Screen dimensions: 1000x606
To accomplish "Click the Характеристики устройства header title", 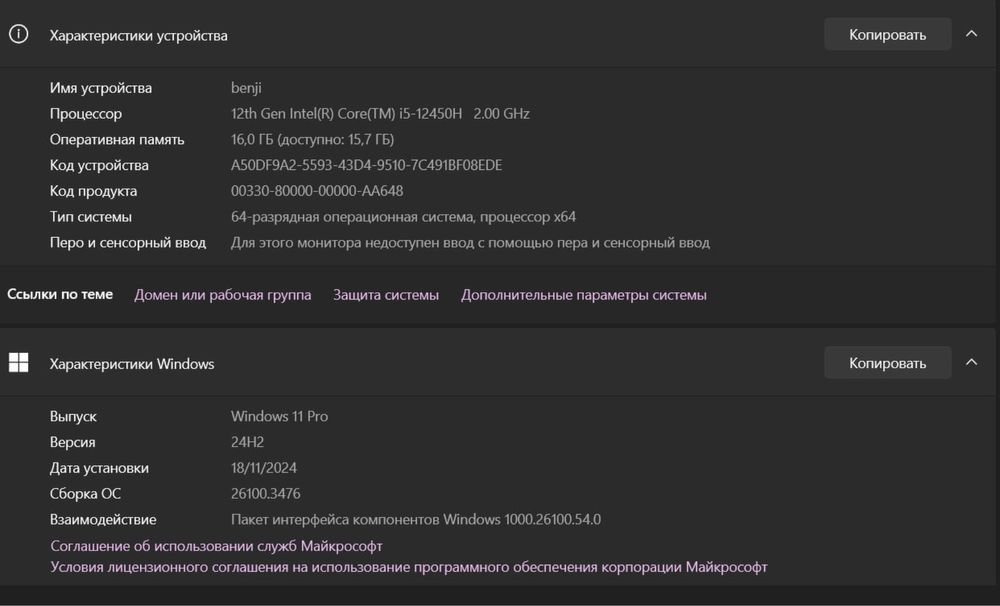I will 138,36.
